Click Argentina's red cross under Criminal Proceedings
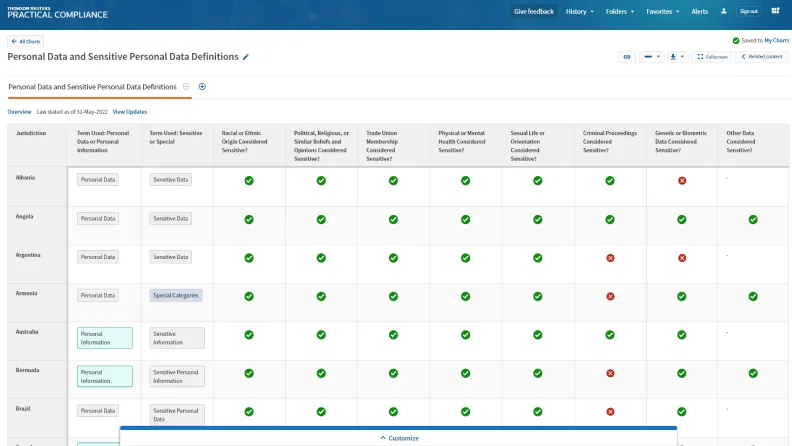The height and width of the screenshot is (446, 792). 610,257
